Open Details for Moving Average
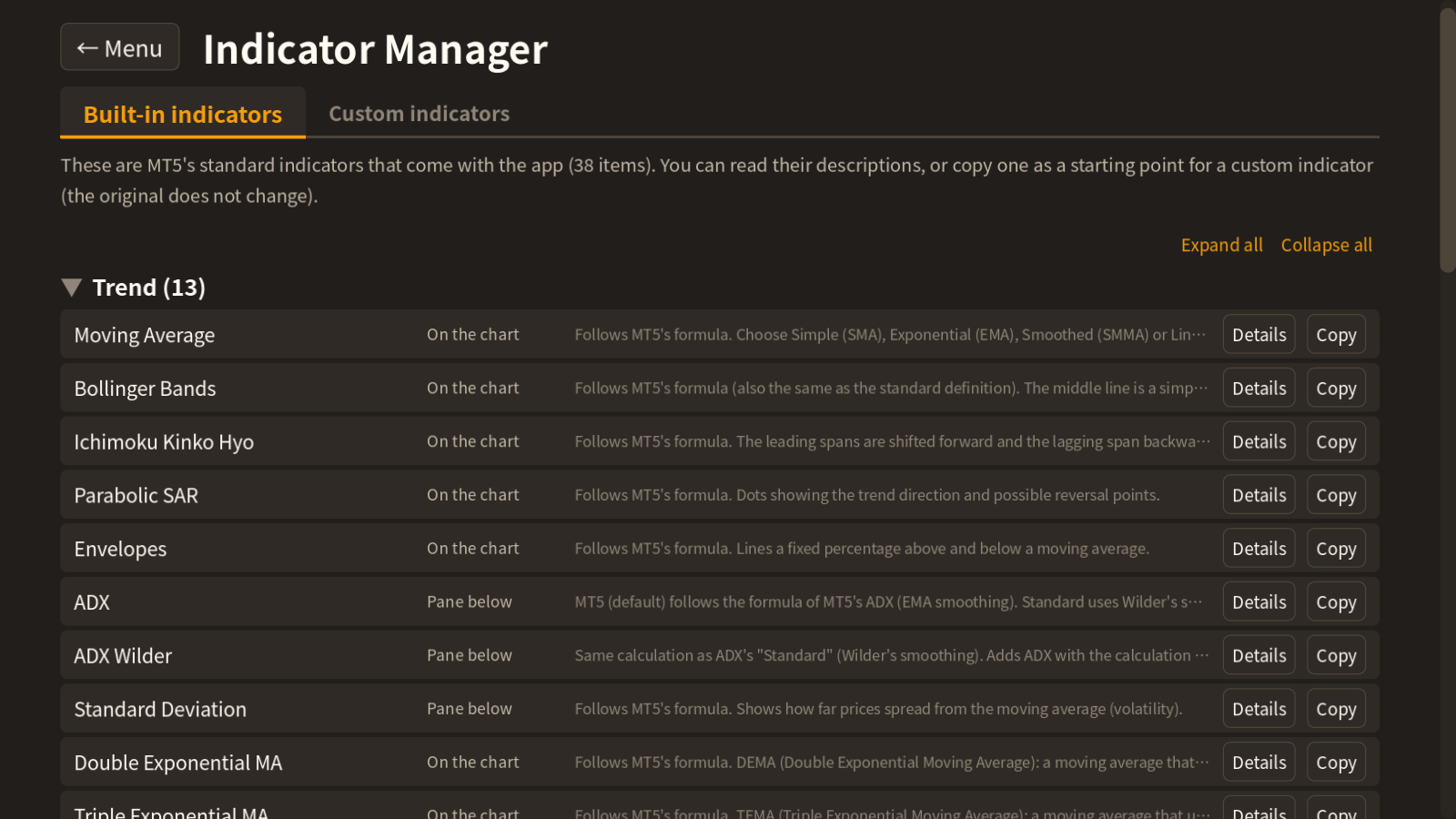 pos(1259,335)
